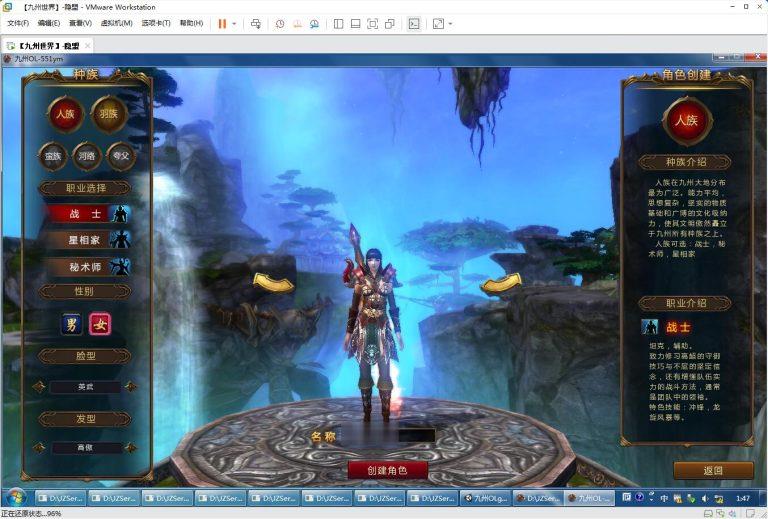Click the 职业选择 heading

[x=86, y=188]
